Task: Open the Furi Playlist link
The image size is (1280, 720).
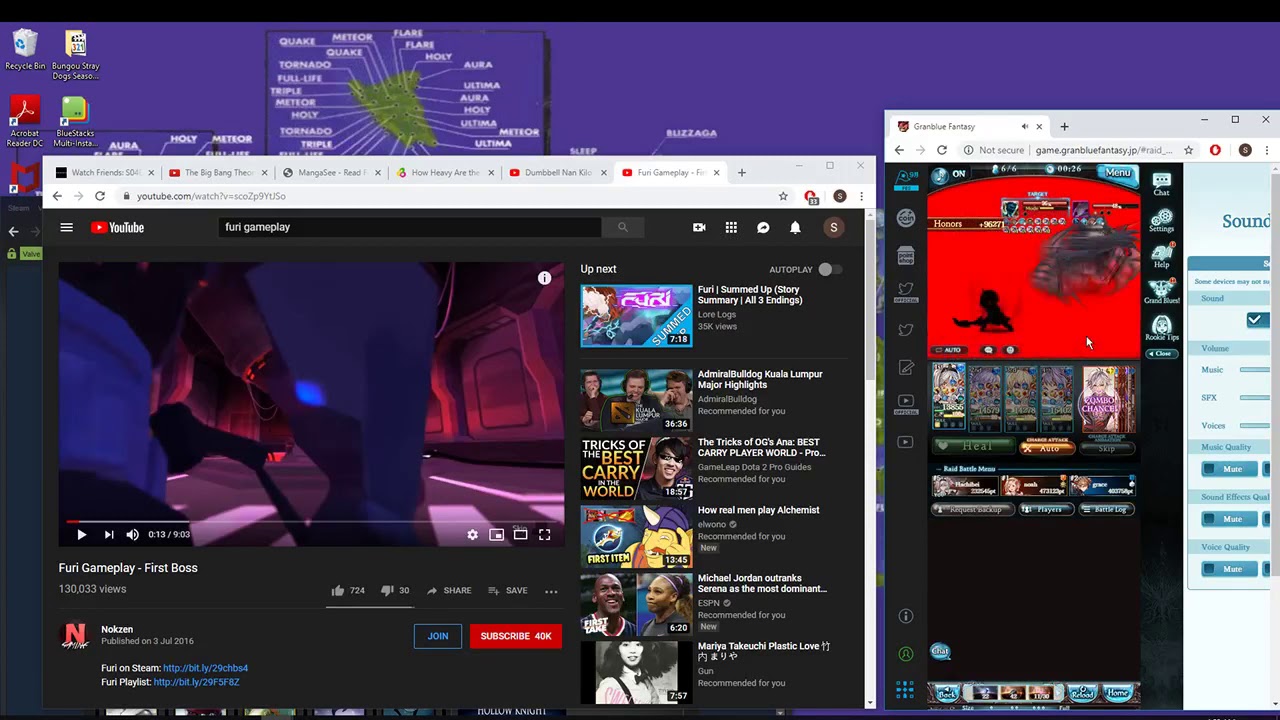Action: point(196,682)
